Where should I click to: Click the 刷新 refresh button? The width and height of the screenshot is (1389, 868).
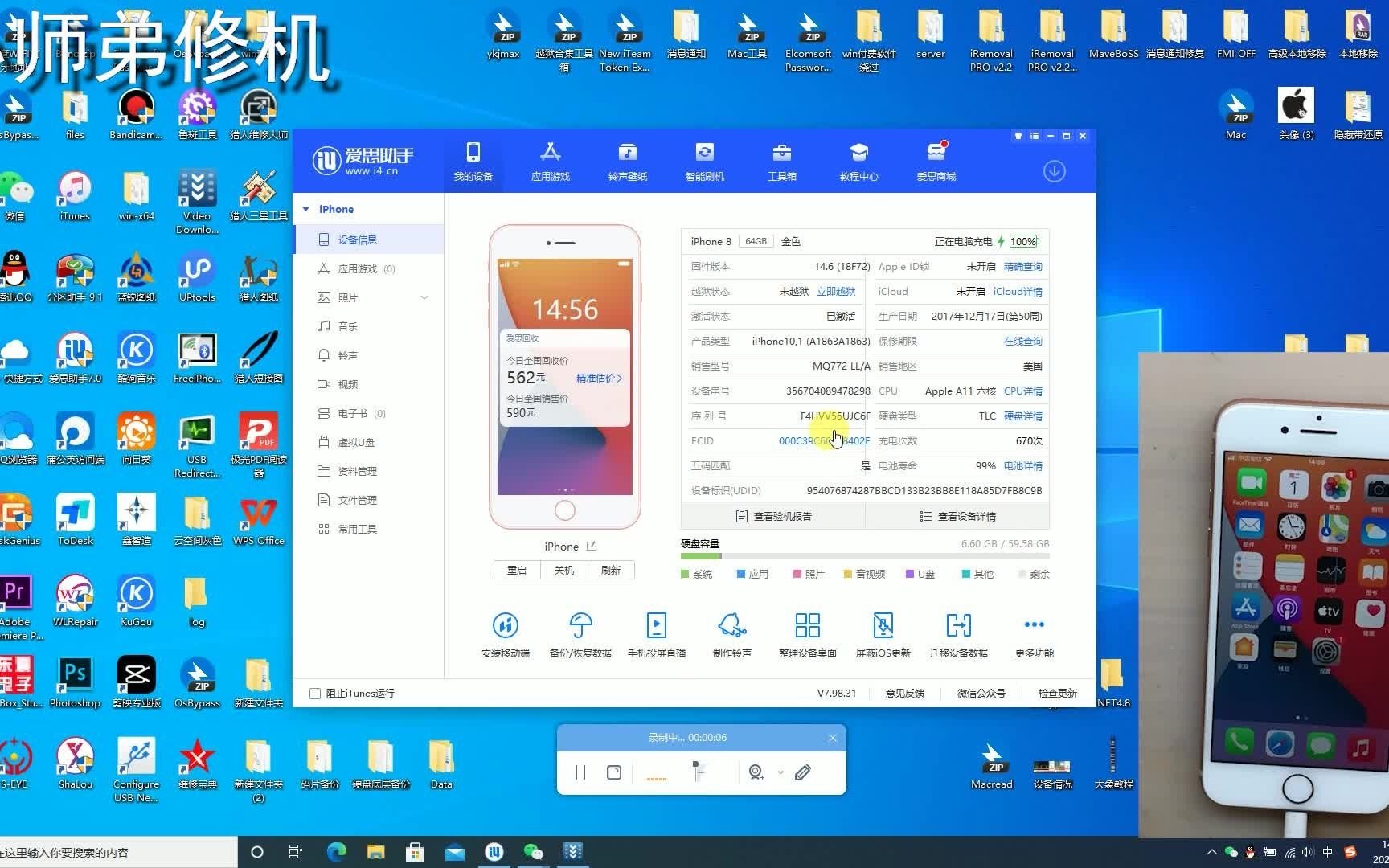click(x=611, y=570)
